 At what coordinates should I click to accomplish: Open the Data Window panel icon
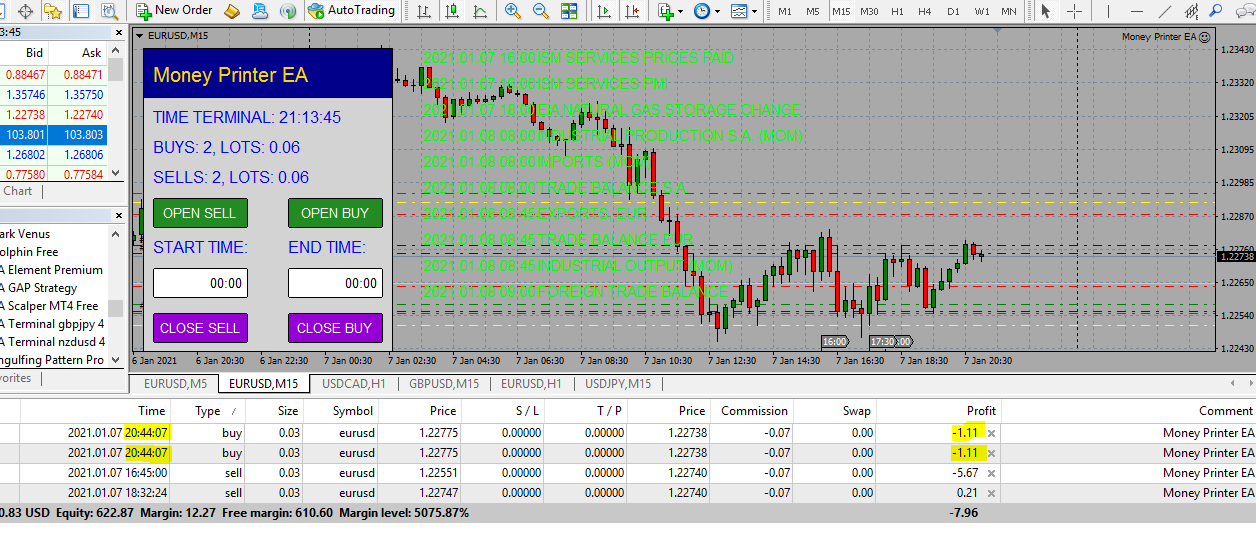[x=26, y=11]
